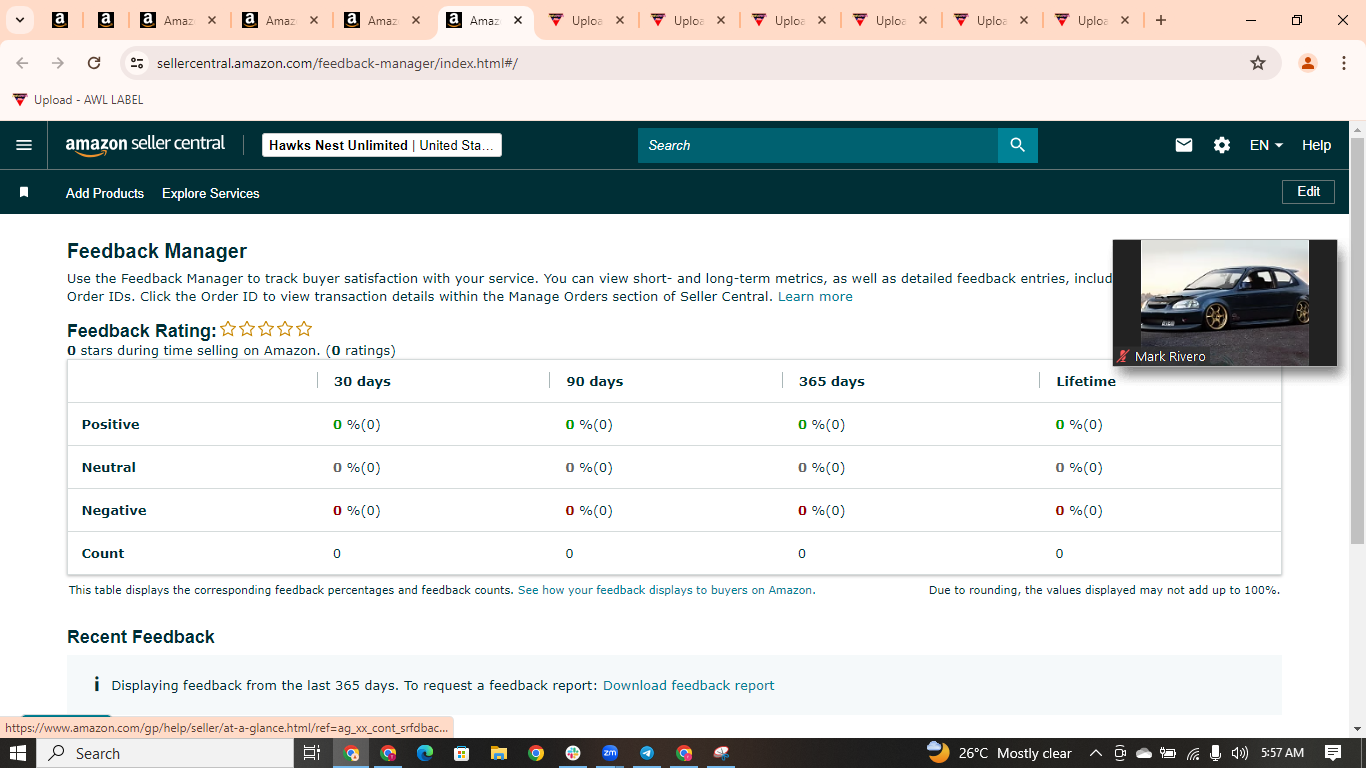Screen dimensions: 1366x768
Task: Switch to Slack on the taskbar
Action: [x=573, y=753]
